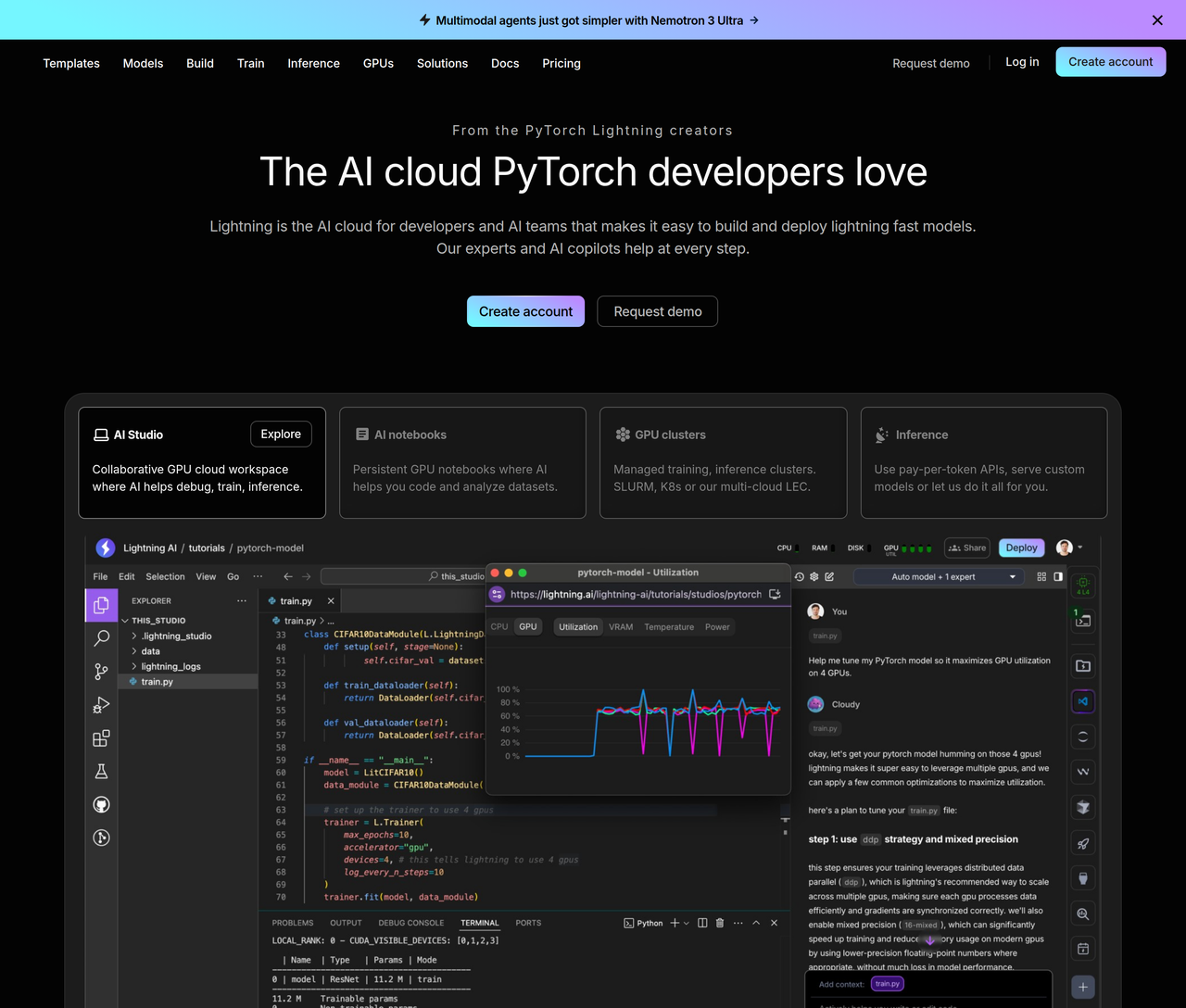Viewport: 1186px width, 1008px height.
Task: Click the Log in link
Action: 1022,62
